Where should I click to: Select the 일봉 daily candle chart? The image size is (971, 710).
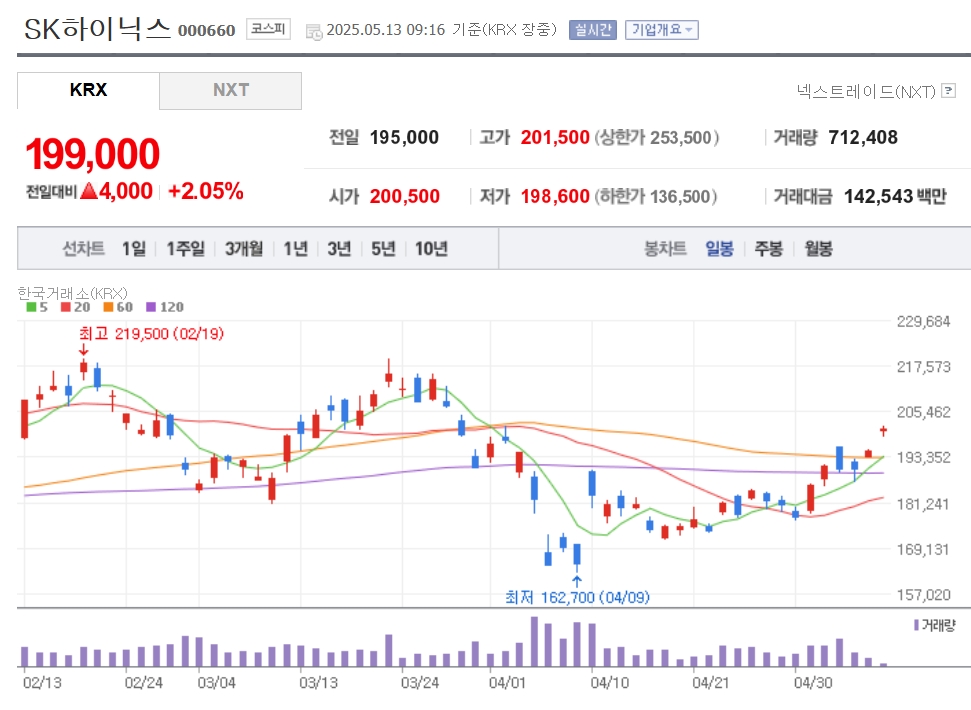tap(719, 249)
